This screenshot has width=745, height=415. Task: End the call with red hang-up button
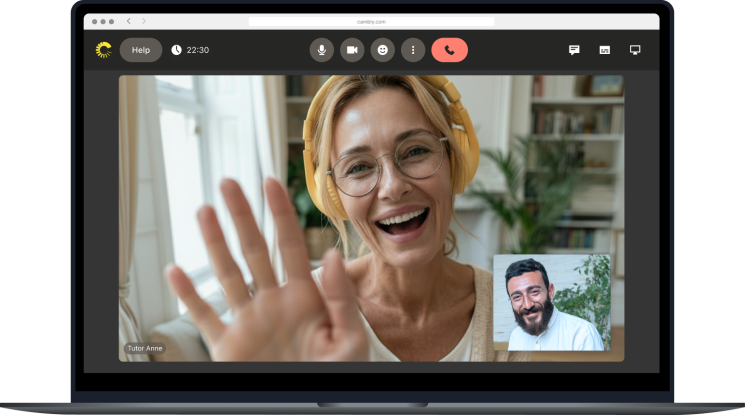click(x=449, y=50)
